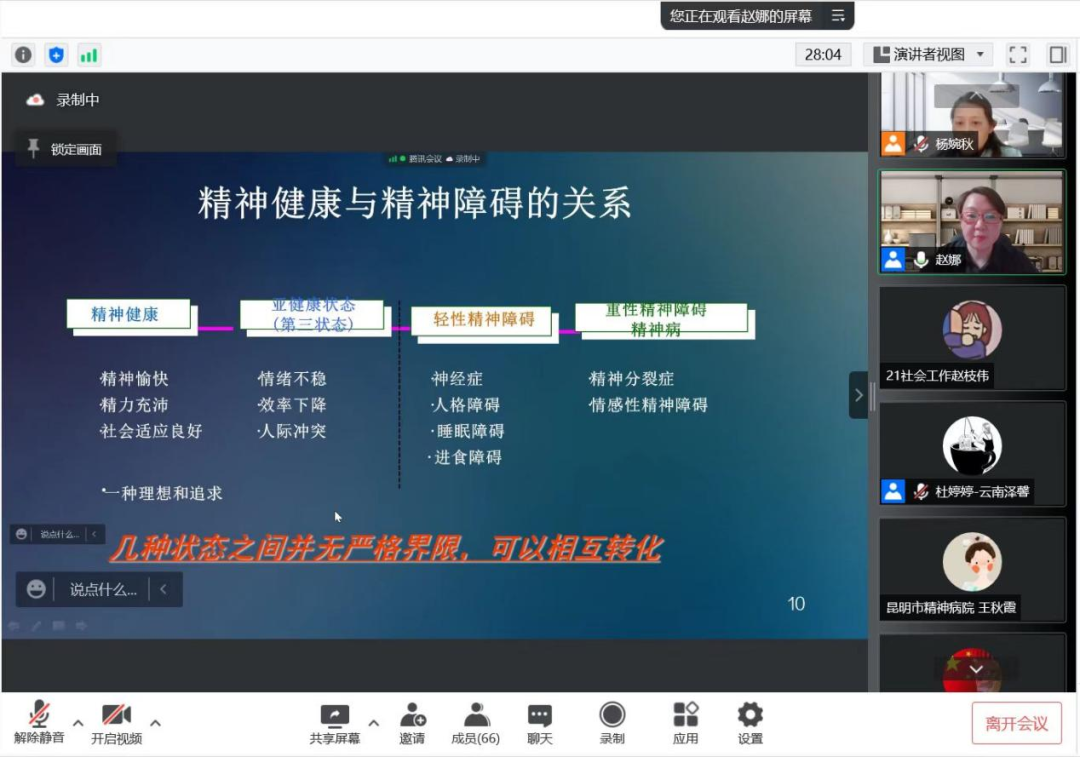Open the speaker view (演讲者视图) dropdown

click(x=928, y=55)
